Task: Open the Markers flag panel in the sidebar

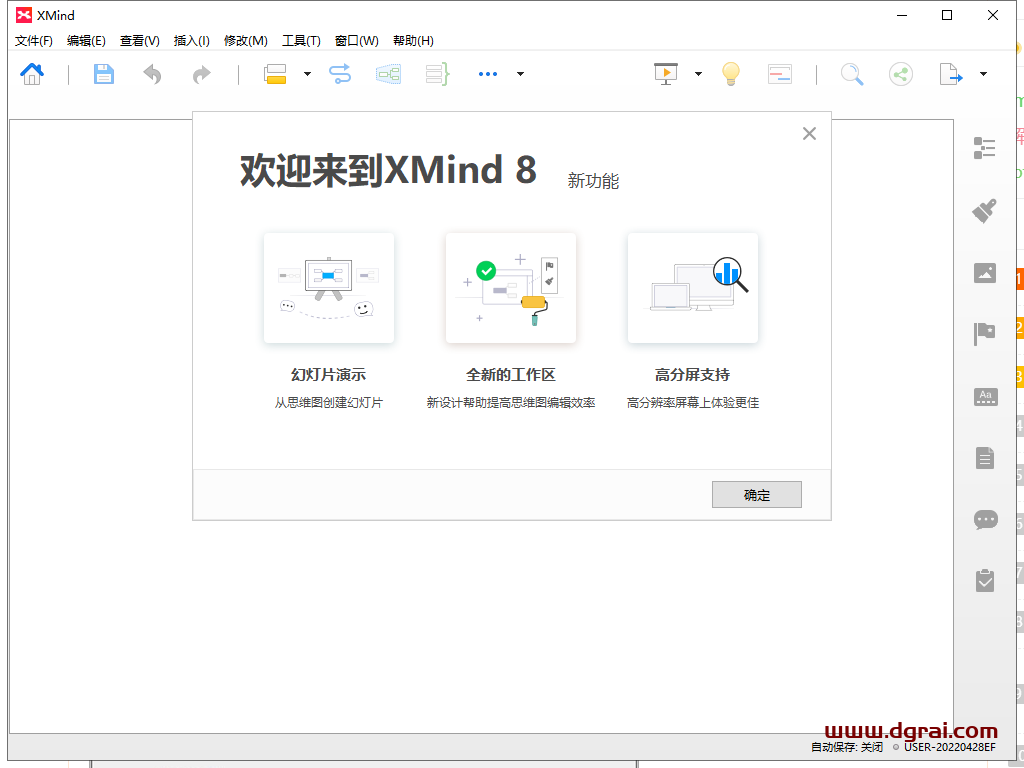Action: [x=985, y=334]
